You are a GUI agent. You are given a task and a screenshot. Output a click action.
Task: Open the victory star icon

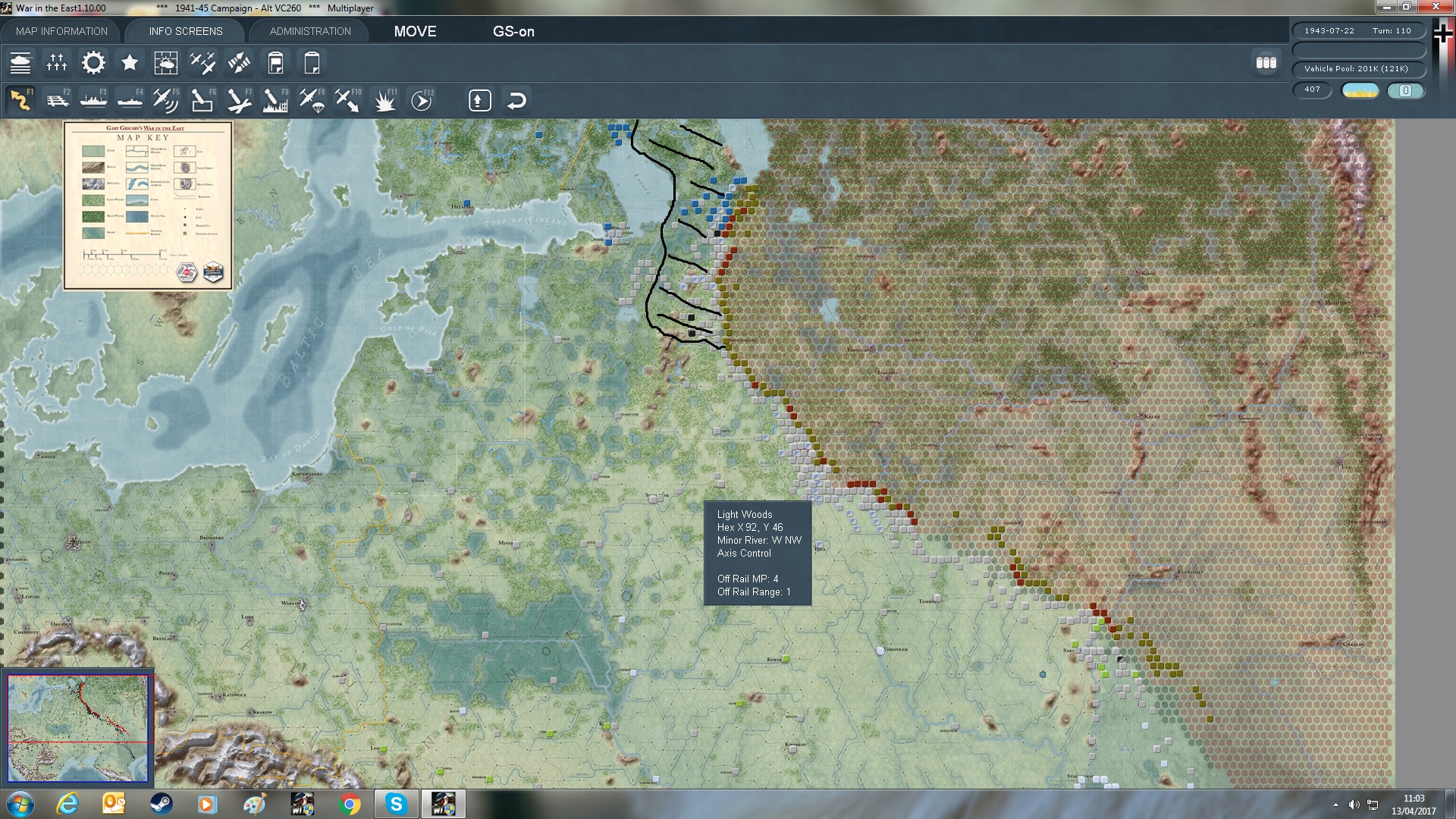(130, 63)
